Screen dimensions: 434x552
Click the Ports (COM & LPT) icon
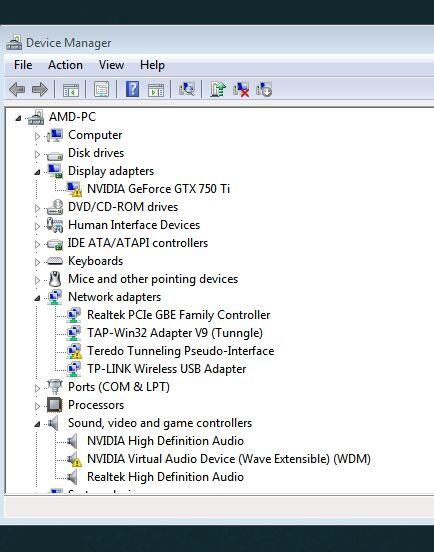click(55, 387)
